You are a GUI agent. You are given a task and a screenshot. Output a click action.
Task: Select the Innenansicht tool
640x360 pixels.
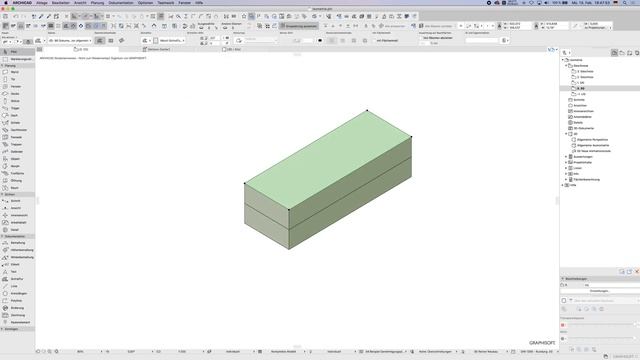click(17, 215)
